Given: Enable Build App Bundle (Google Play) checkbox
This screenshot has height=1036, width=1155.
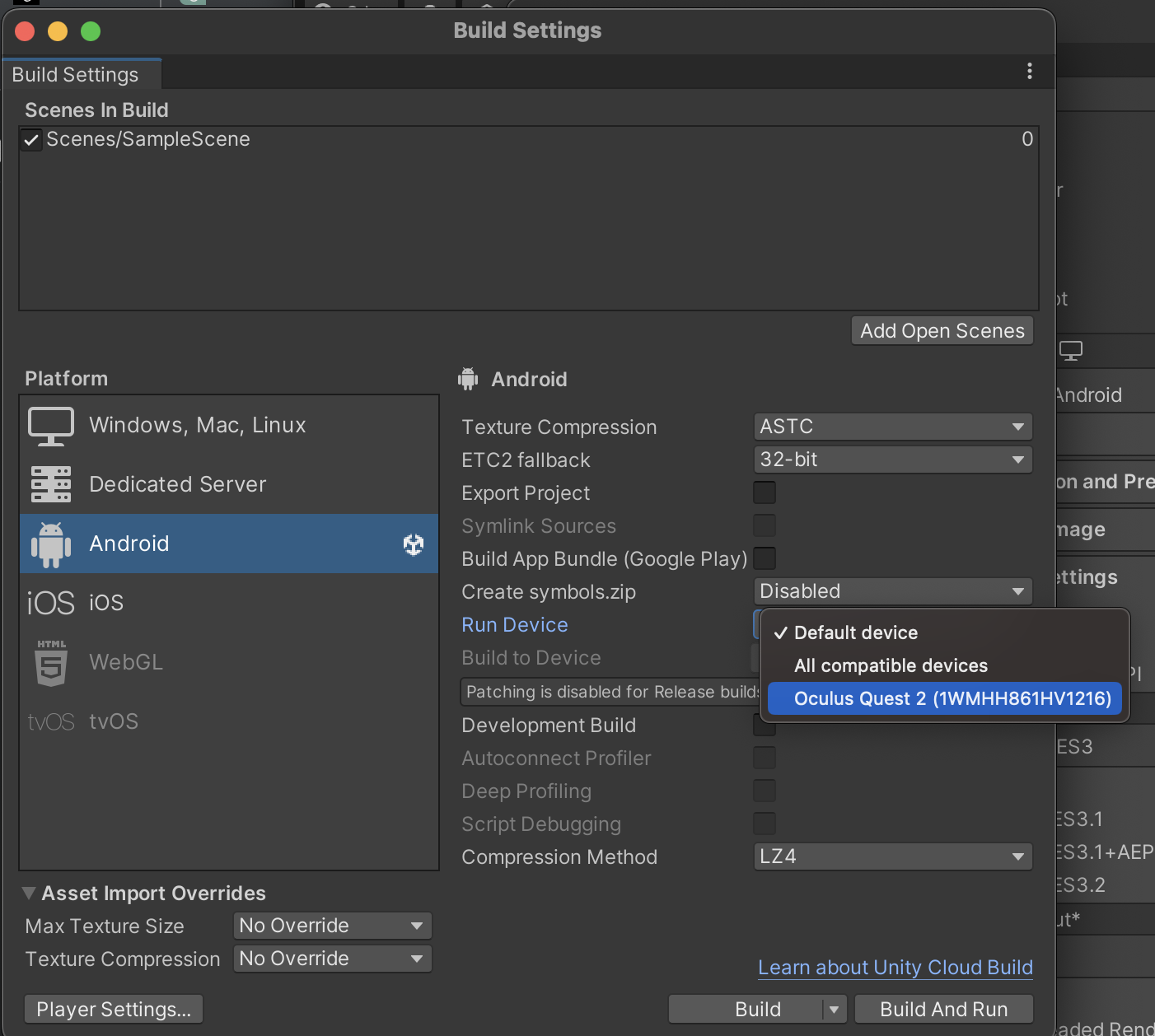Looking at the screenshot, I should click(x=765, y=558).
